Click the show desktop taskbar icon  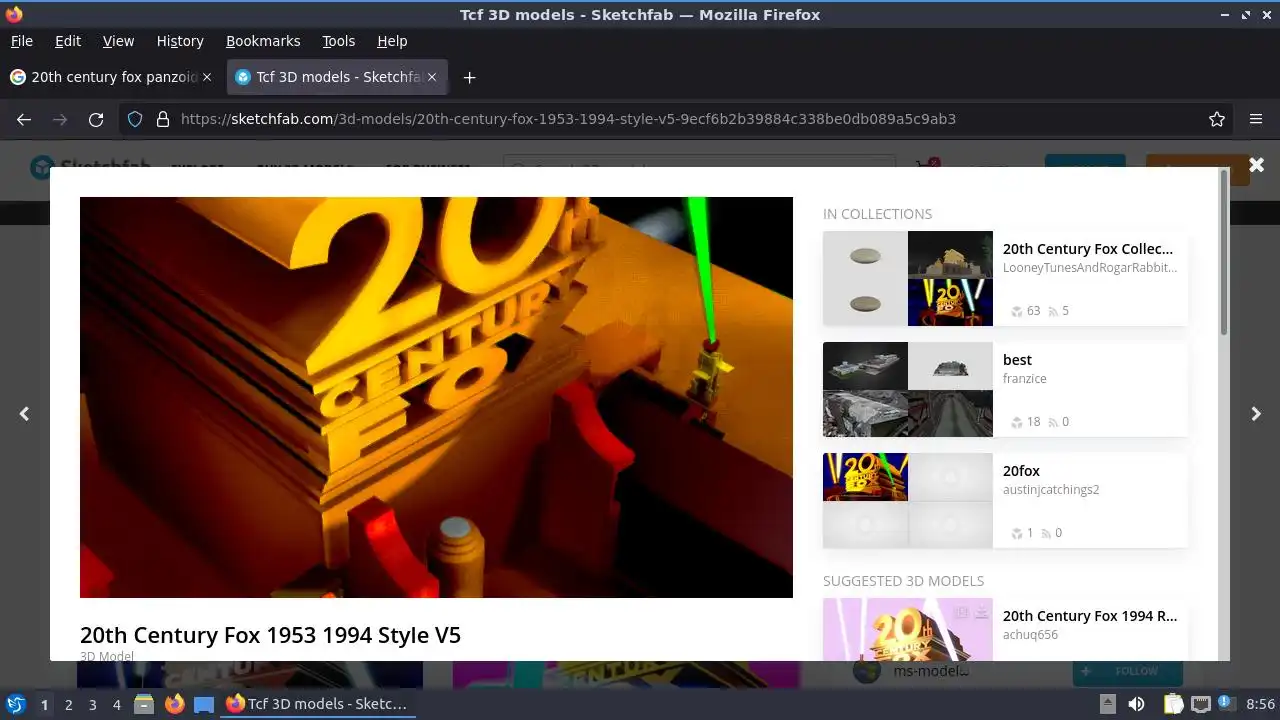(204, 704)
